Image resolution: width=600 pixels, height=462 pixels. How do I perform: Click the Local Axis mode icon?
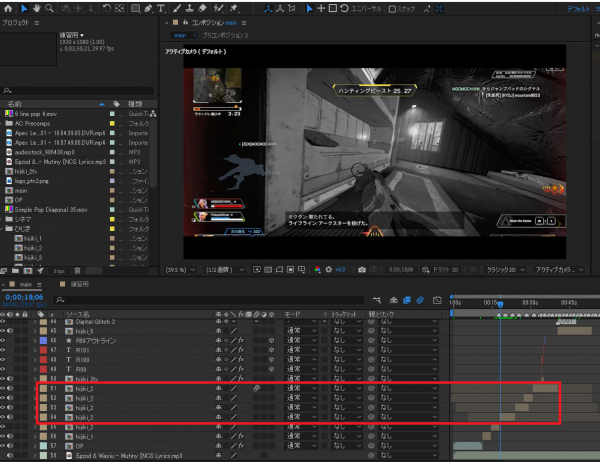pyautogui.click(x=268, y=8)
